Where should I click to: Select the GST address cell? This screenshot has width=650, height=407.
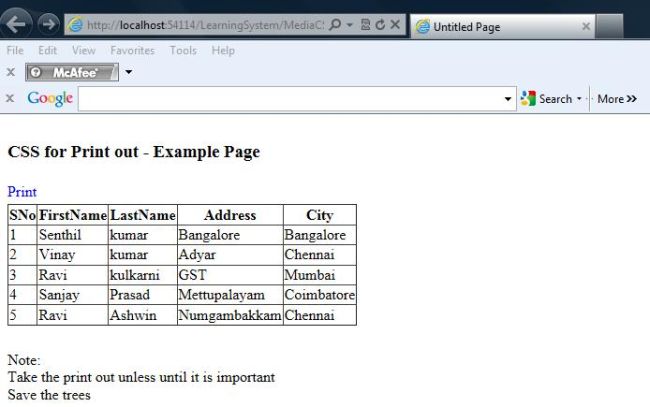coord(230,275)
